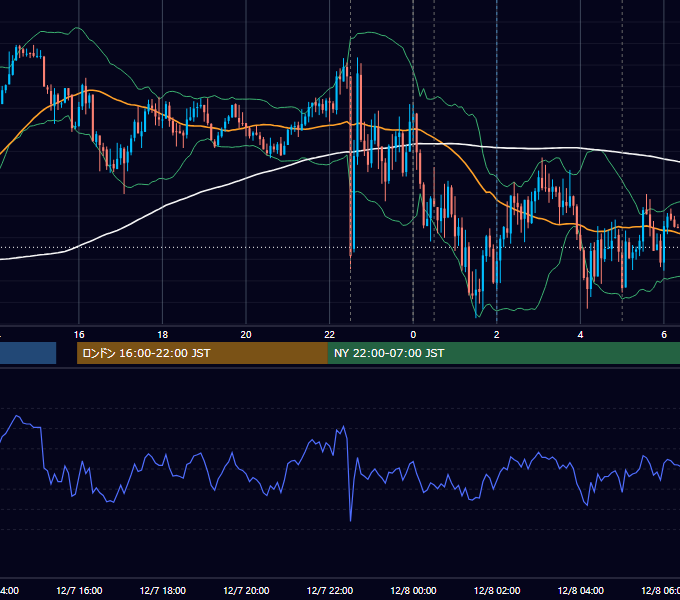
Task: Click the 12/7 18:00 date label
Action: [163, 590]
